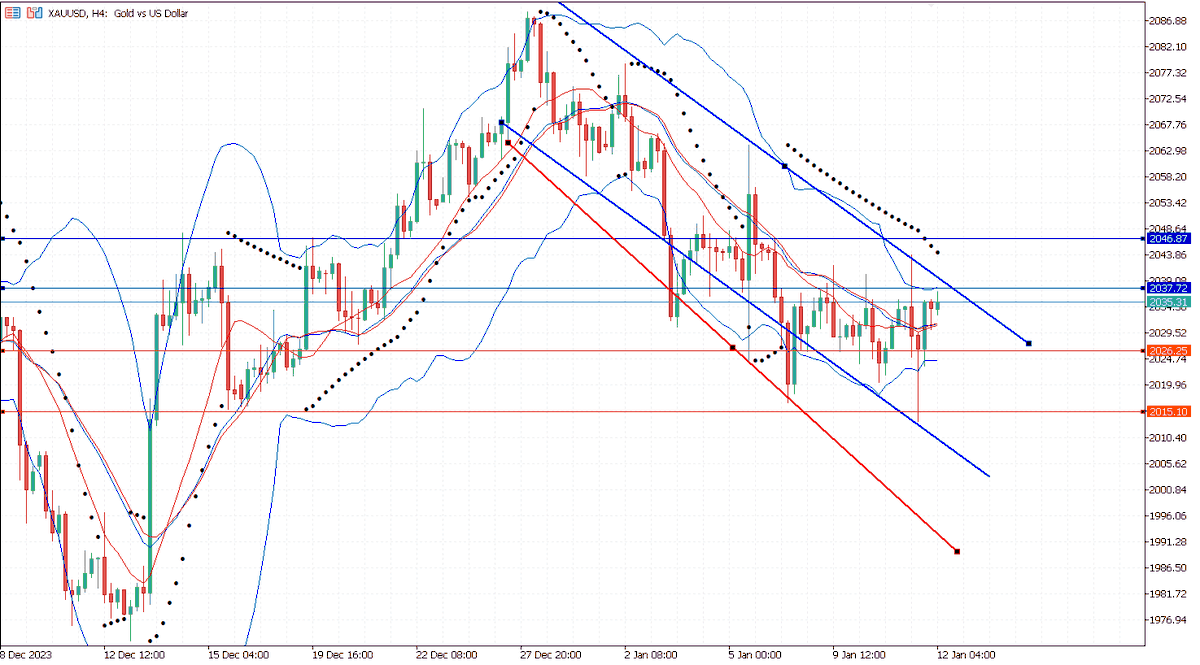Click the 2029.52 price axis value
This screenshot has height=665, width=1200.
tap(1167, 333)
